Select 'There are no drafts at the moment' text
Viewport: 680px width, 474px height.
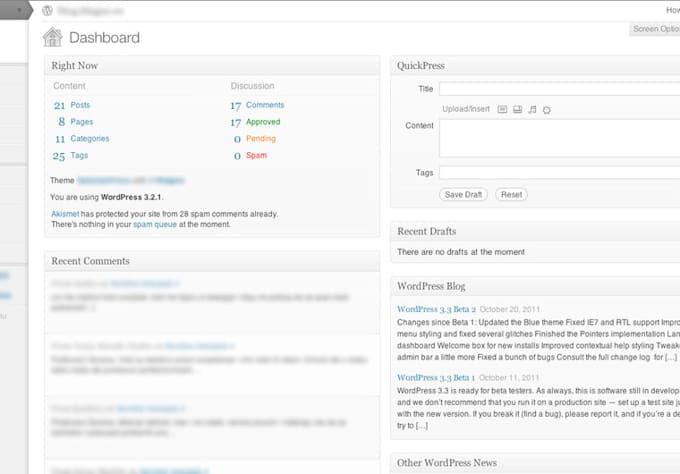(x=461, y=252)
